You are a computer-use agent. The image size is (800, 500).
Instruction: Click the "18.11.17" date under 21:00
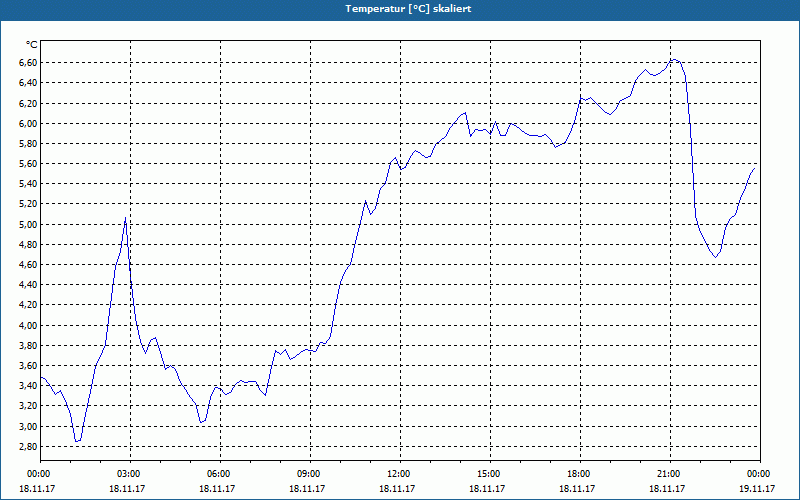click(667, 488)
